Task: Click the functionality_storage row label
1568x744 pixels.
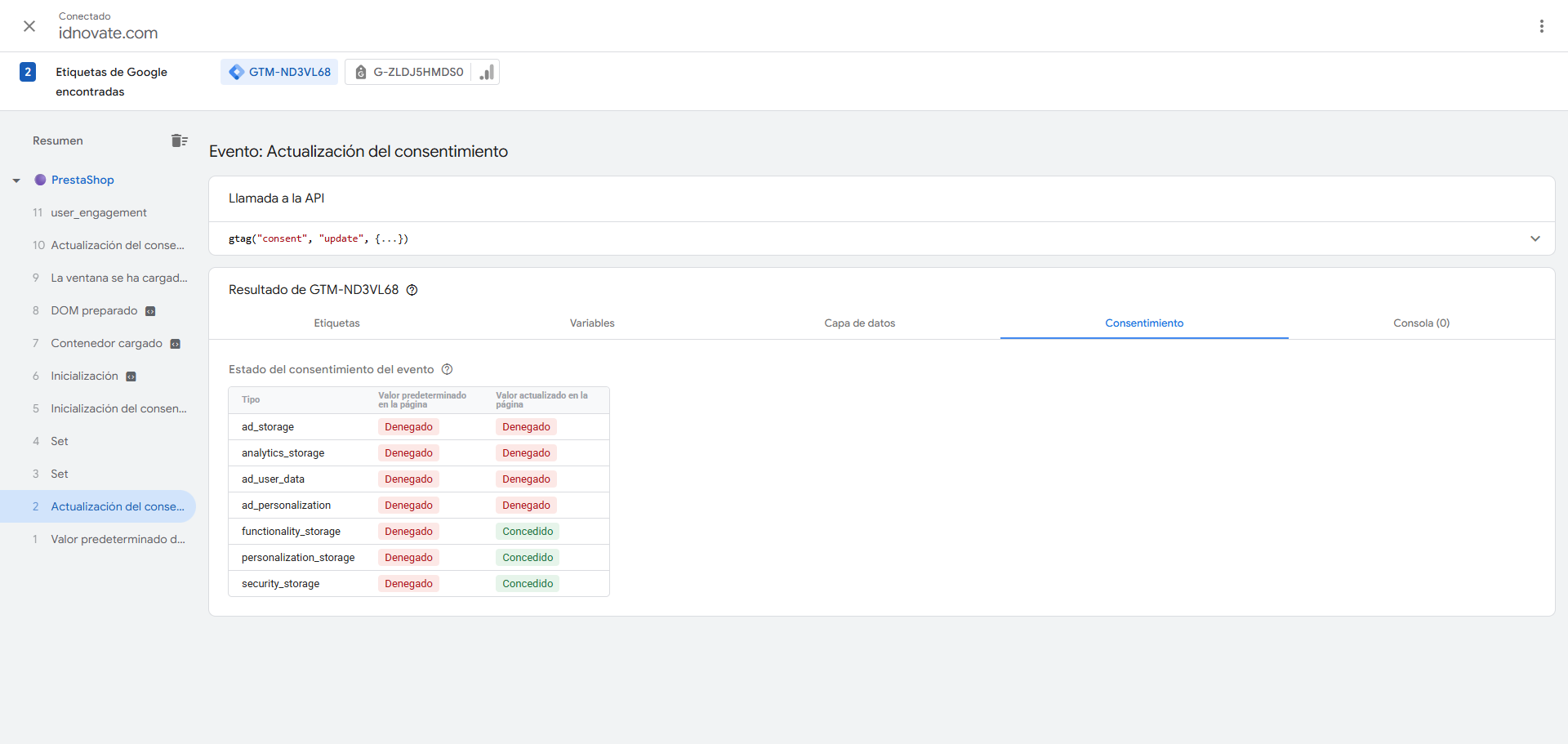Action: pos(291,532)
